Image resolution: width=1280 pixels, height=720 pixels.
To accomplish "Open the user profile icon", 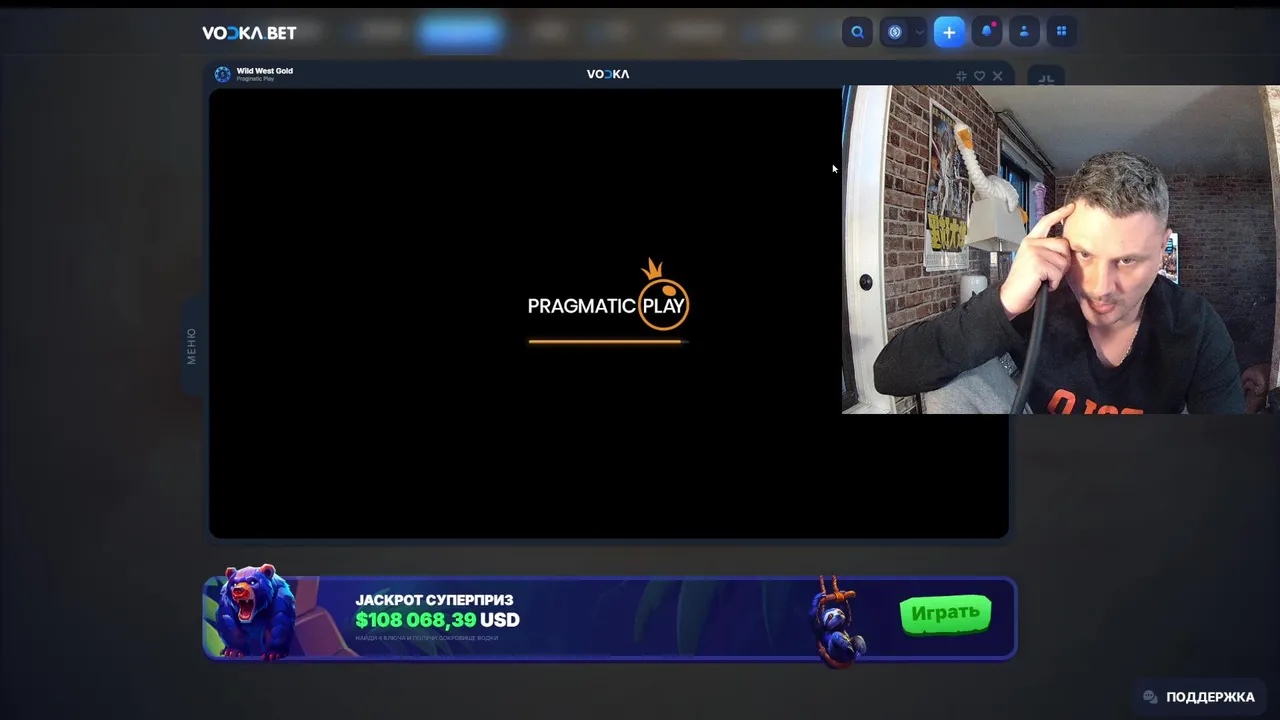I will [1024, 32].
